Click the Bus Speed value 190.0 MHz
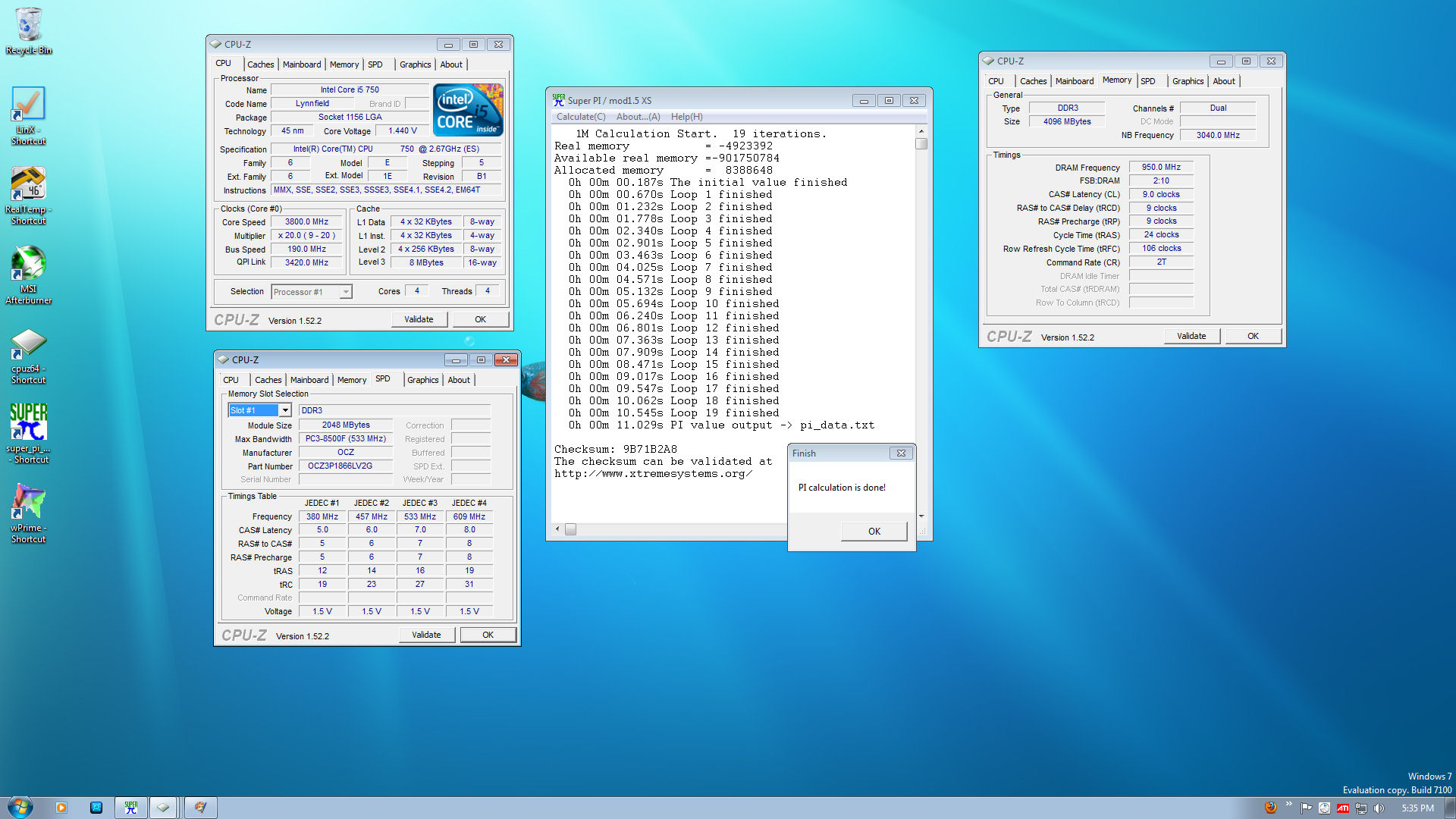The image size is (1456, 819). (x=306, y=249)
